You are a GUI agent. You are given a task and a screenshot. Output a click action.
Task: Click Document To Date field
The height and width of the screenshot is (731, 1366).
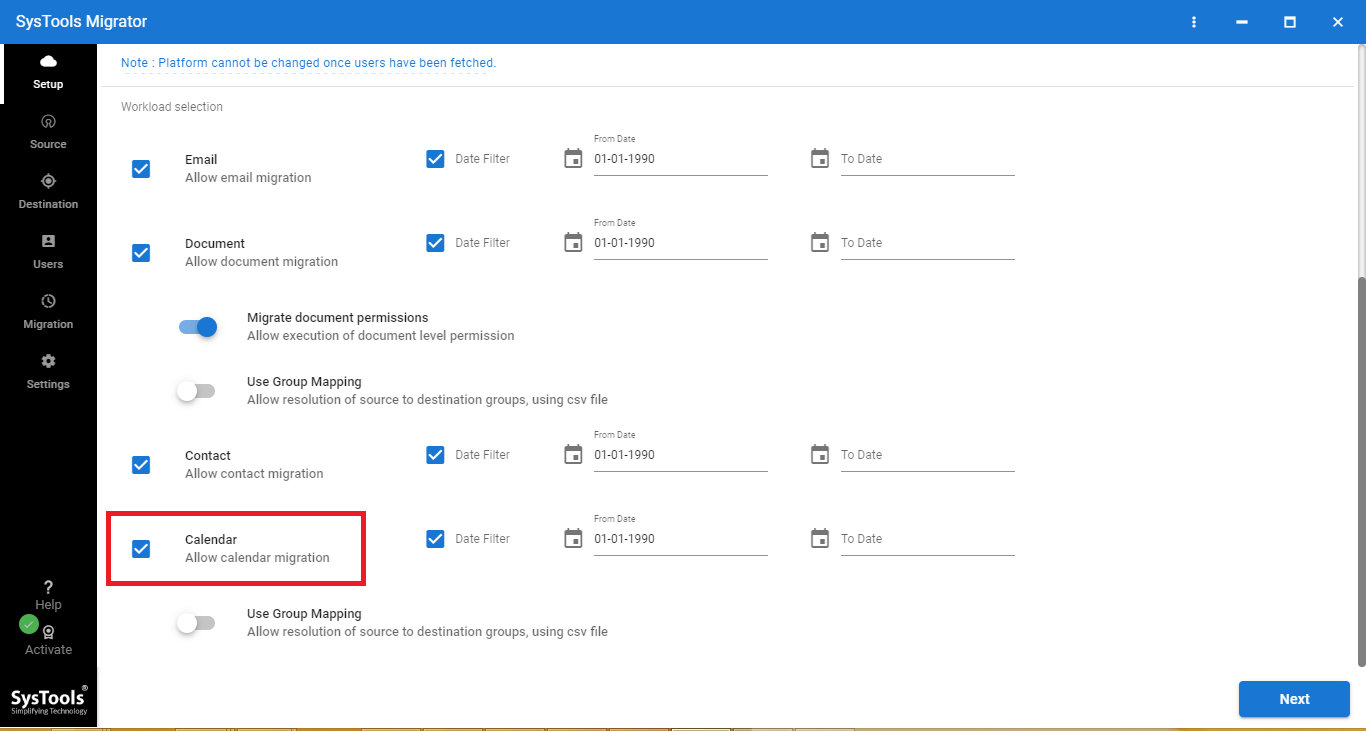click(x=928, y=243)
